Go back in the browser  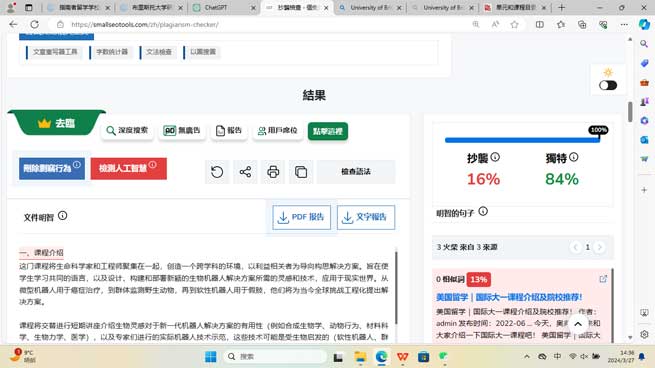[x=13, y=24]
